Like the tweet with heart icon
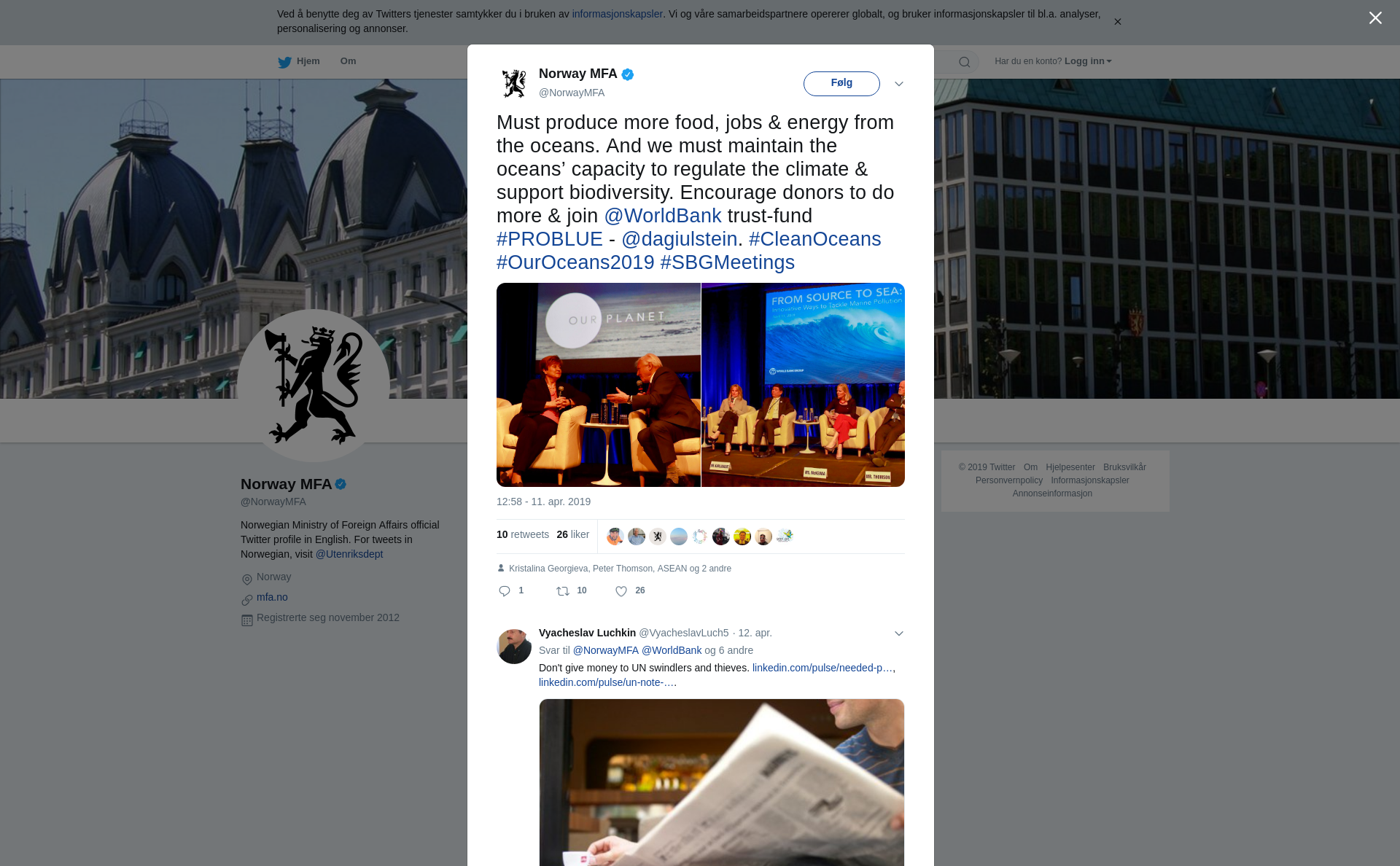 [621, 591]
